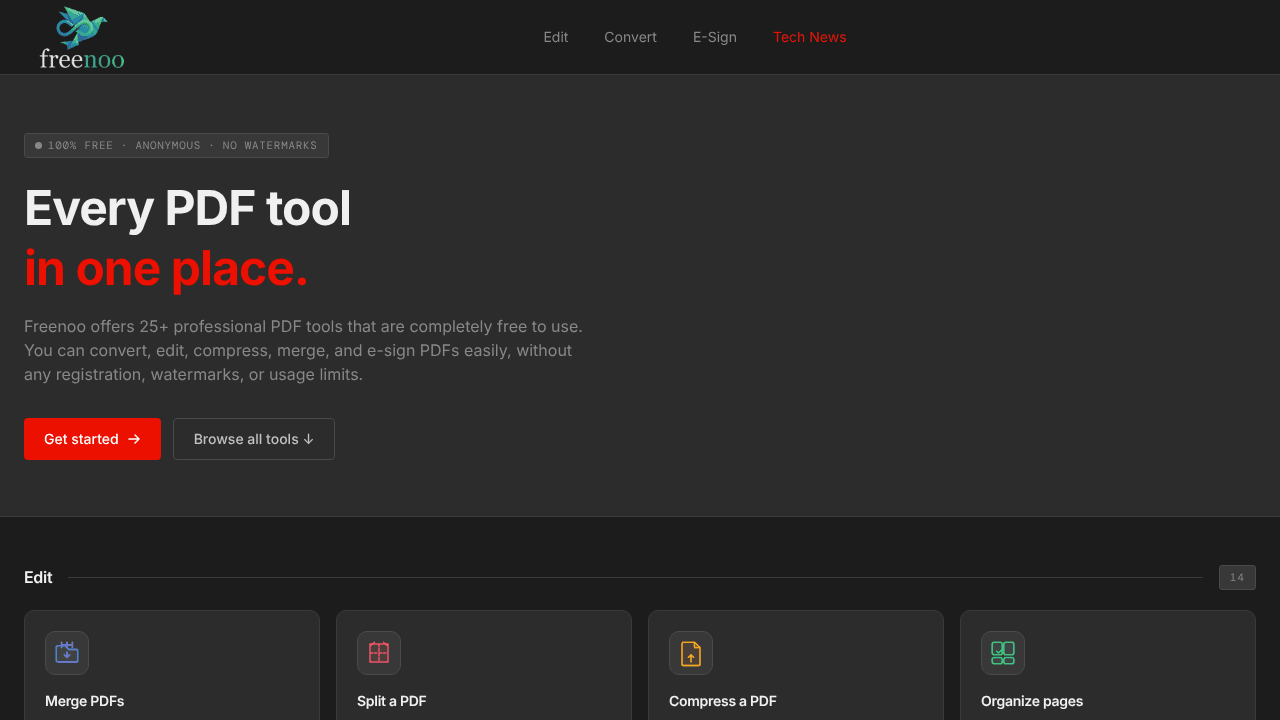Open the Merge PDFs tool icon
The image size is (1280, 720).
(67, 653)
